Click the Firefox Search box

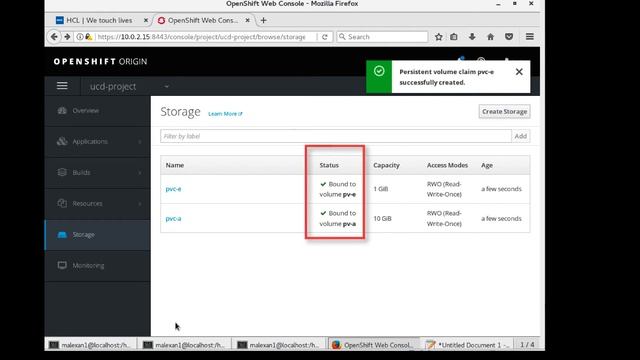click(382, 37)
